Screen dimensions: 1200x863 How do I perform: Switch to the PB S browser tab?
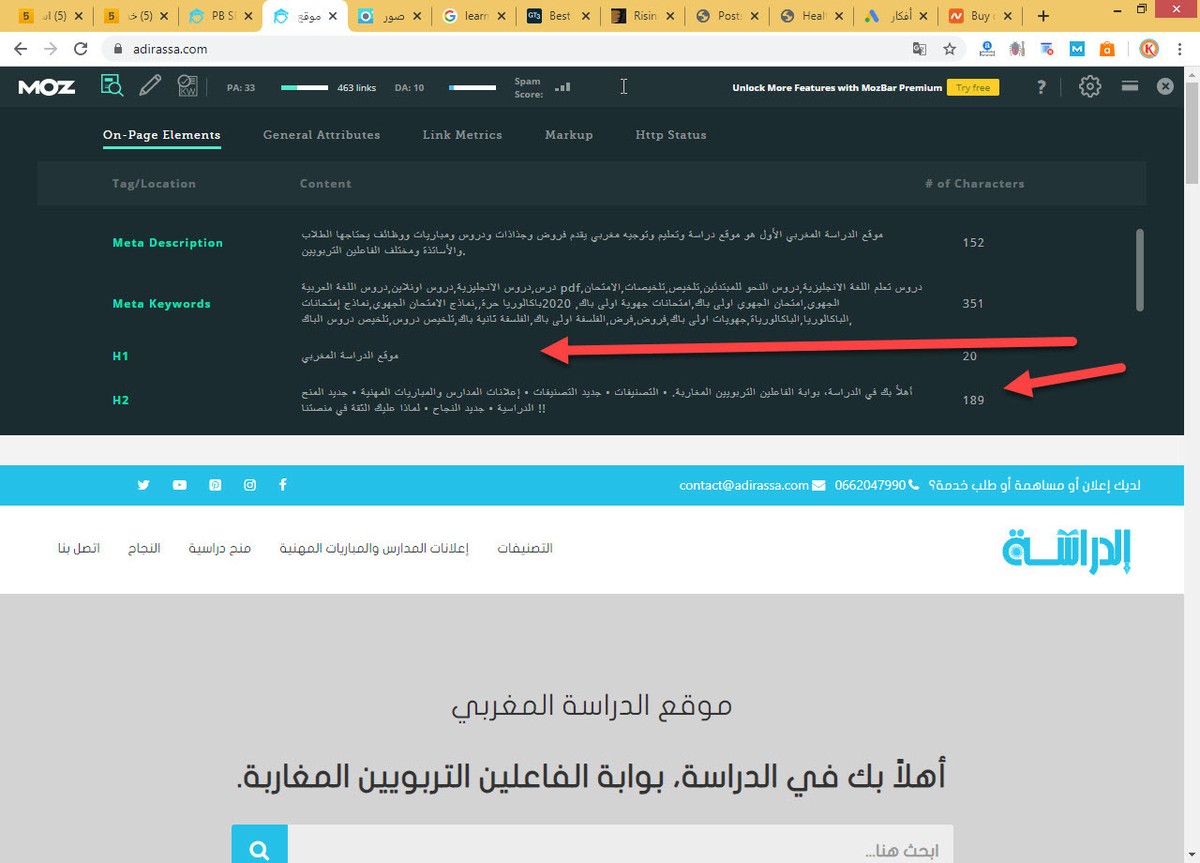(x=219, y=16)
